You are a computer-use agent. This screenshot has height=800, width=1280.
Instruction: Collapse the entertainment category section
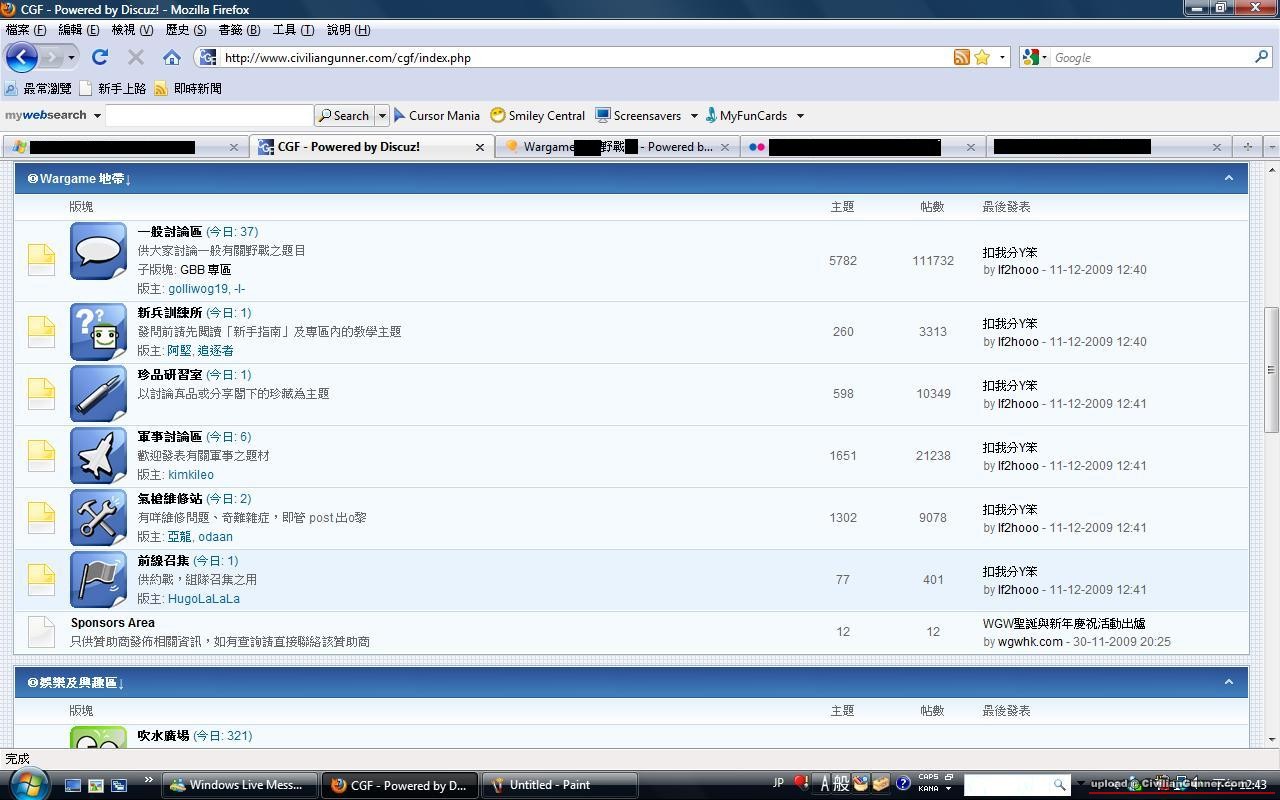[1229, 682]
